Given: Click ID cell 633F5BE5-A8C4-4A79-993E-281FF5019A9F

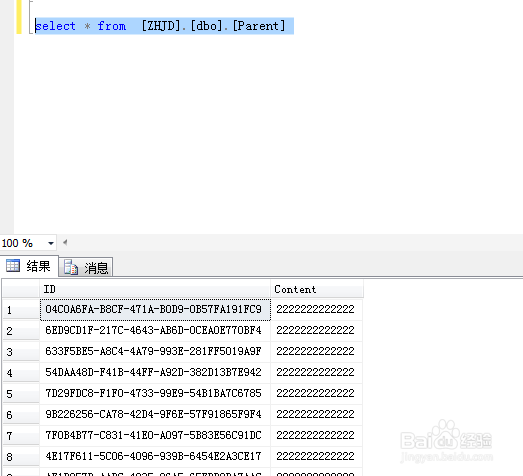Looking at the screenshot, I should tap(155, 352).
